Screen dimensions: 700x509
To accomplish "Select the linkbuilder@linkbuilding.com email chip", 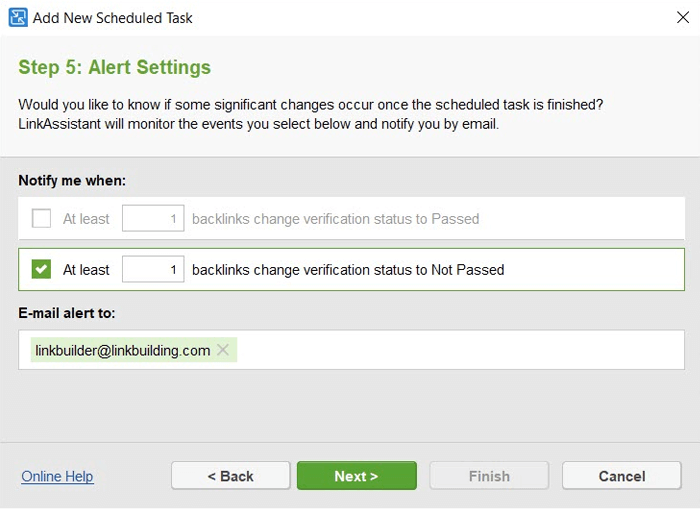I will (x=123, y=350).
